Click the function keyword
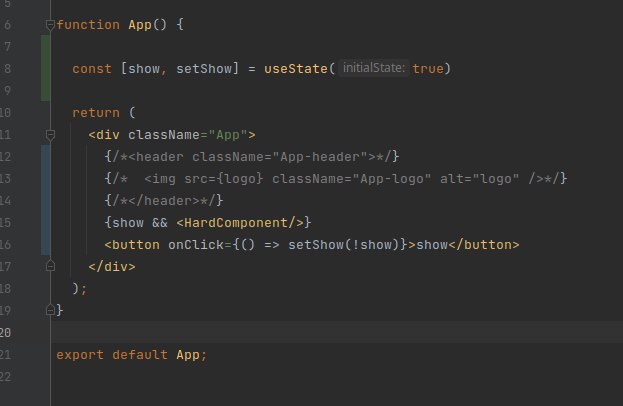Viewport: 623px width, 406px height. [88, 25]
